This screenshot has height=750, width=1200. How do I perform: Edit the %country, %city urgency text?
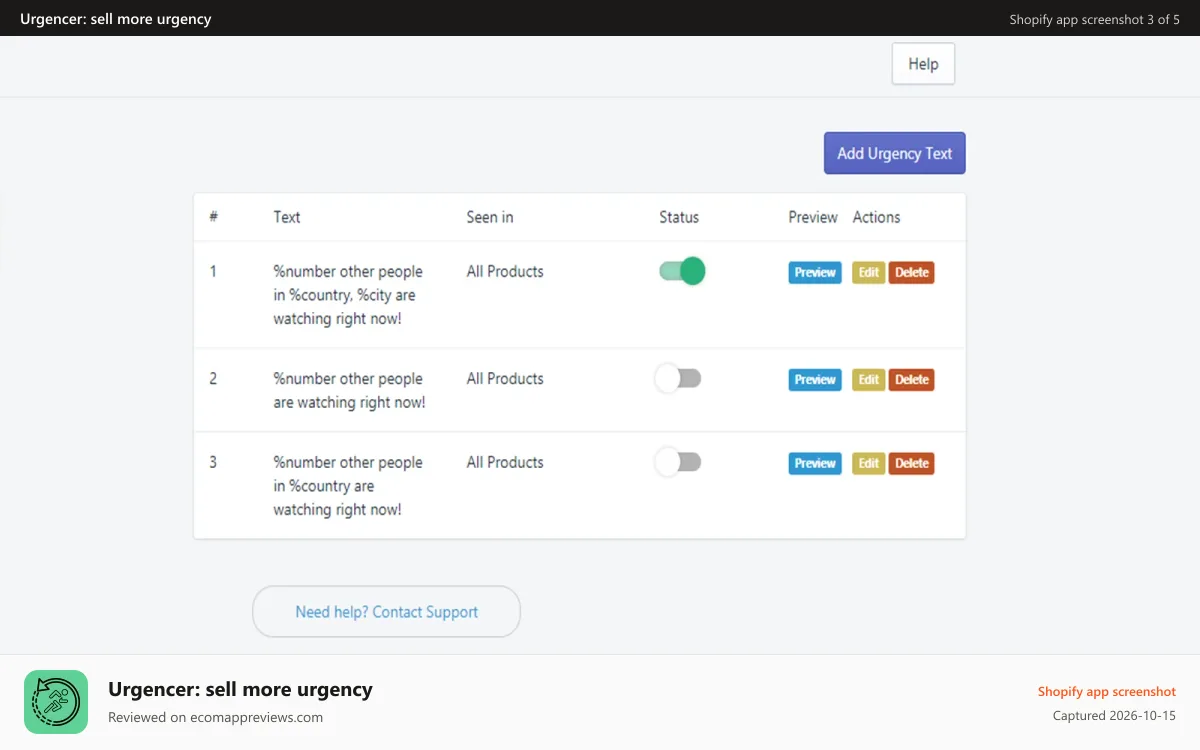[x=868, y=272]
